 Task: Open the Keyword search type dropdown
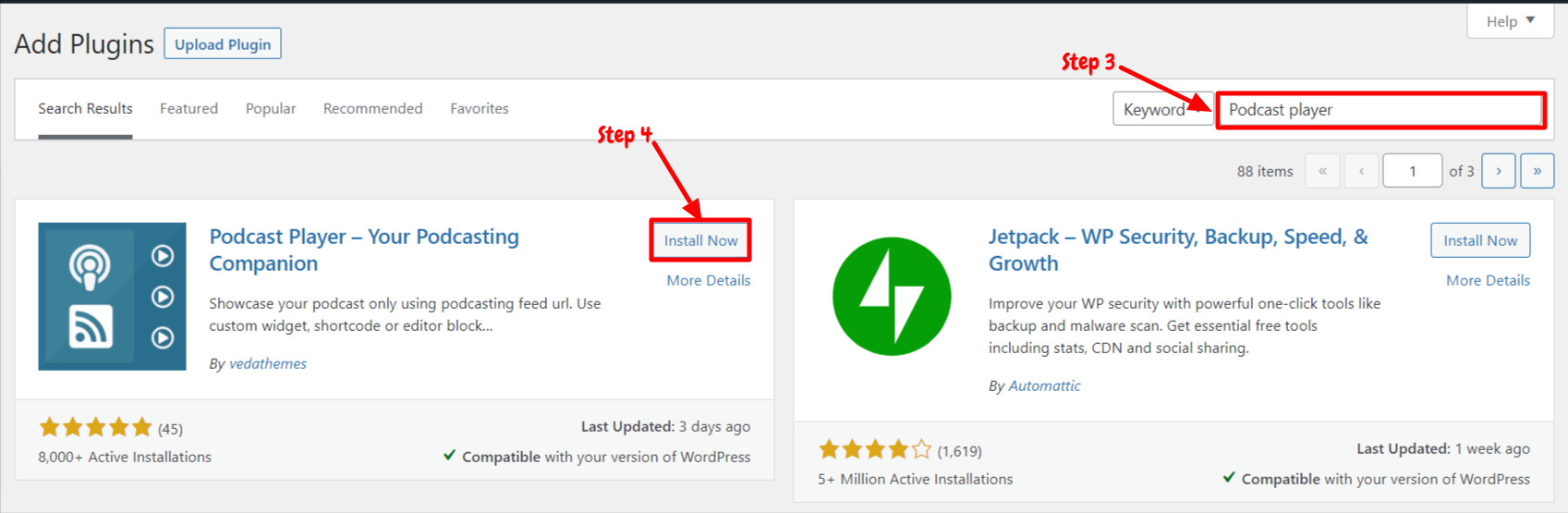[x=1162, y=109]
